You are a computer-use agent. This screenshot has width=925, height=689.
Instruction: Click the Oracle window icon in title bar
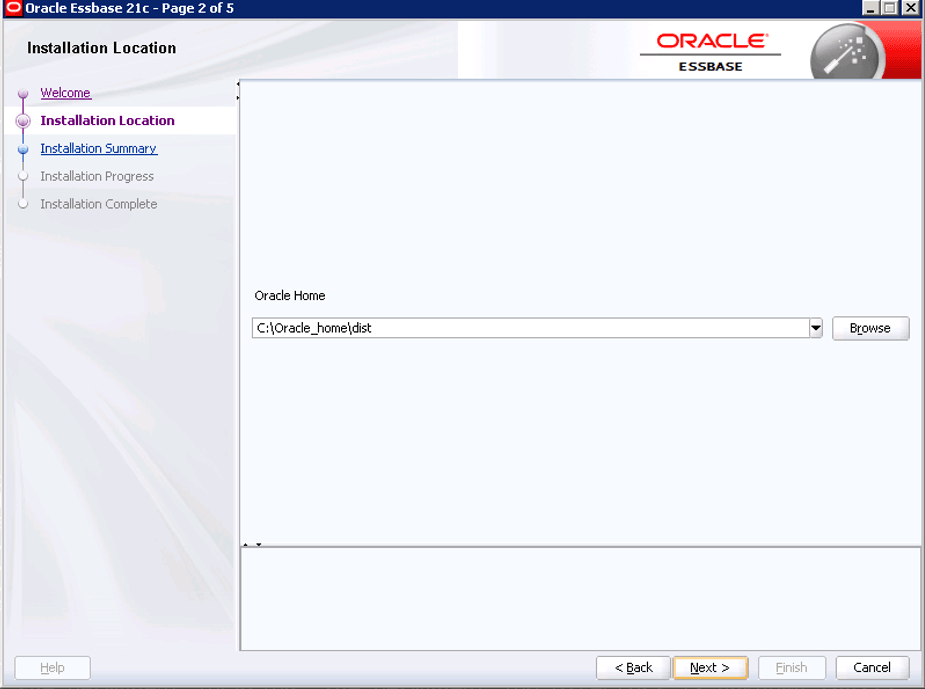tap(13, 8)
